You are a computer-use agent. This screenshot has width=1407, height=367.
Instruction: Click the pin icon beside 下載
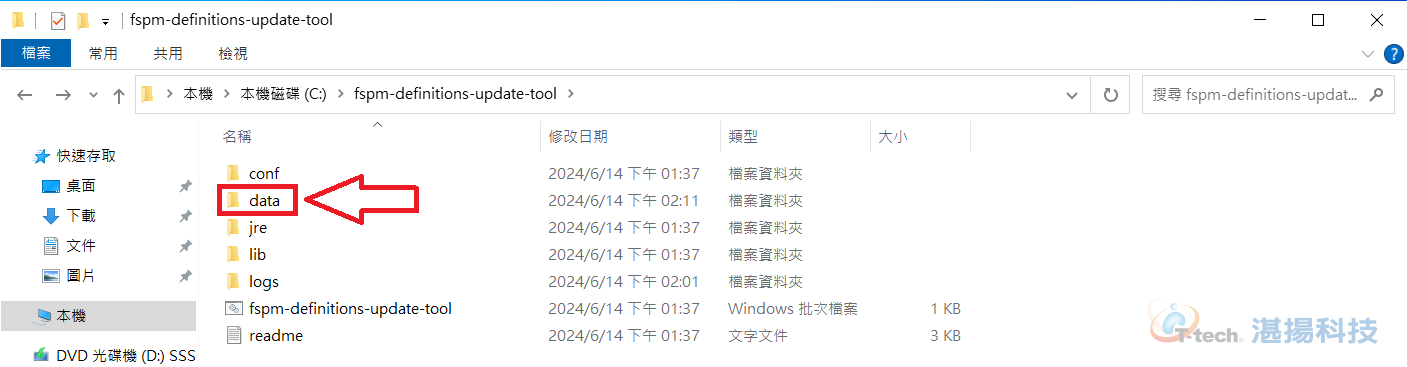pyautogui.click(x=185, y=216)
